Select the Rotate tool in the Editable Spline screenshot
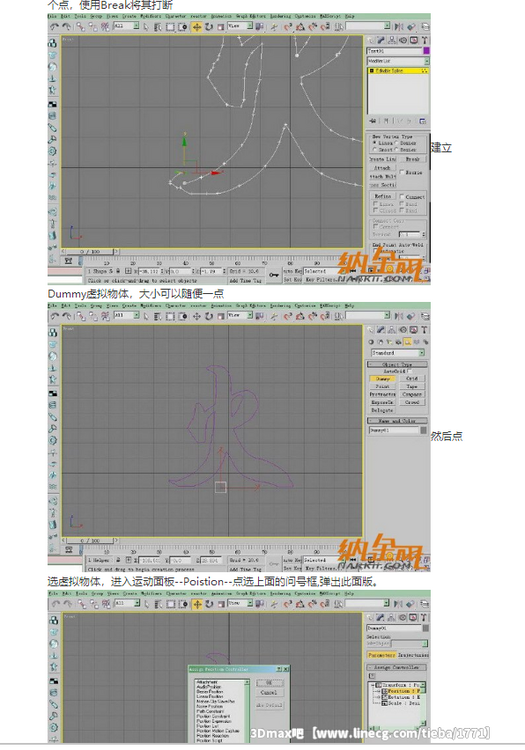 coord(209,27)
